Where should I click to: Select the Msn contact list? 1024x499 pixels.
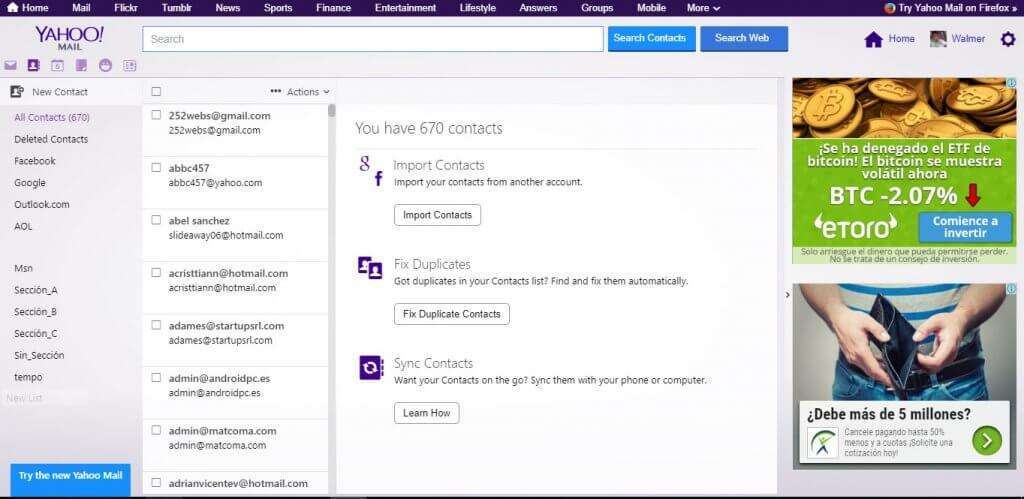24,268
